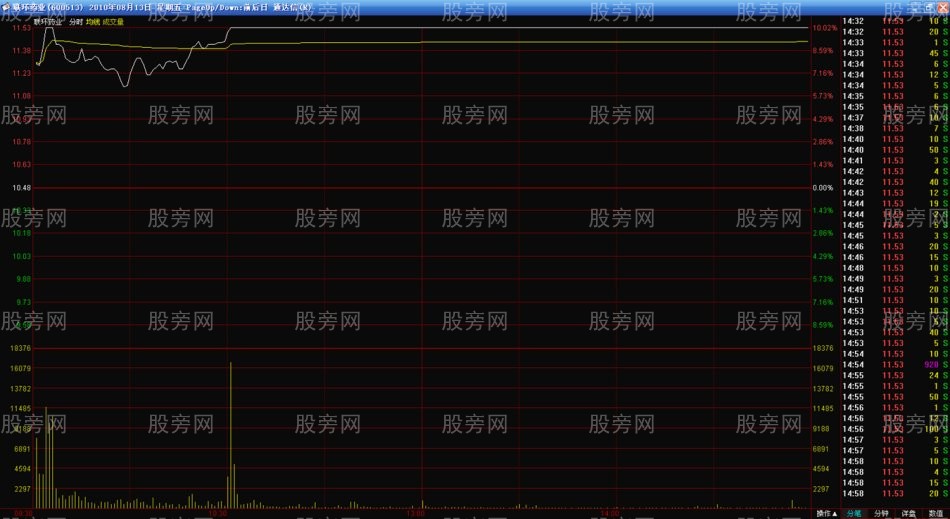Switch to the 分钟 tab
The width and height of the screenshot is (950, 519).
[881, 514]
